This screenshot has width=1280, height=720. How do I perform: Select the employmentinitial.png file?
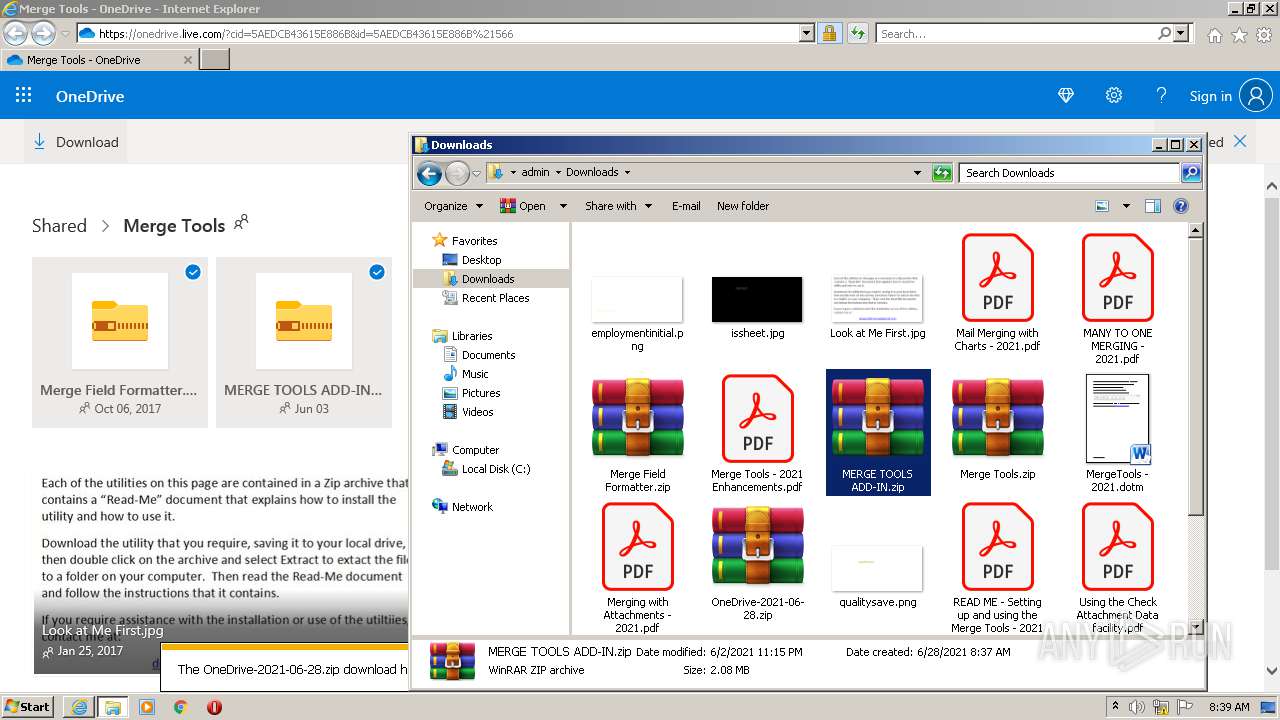point(637,314)
